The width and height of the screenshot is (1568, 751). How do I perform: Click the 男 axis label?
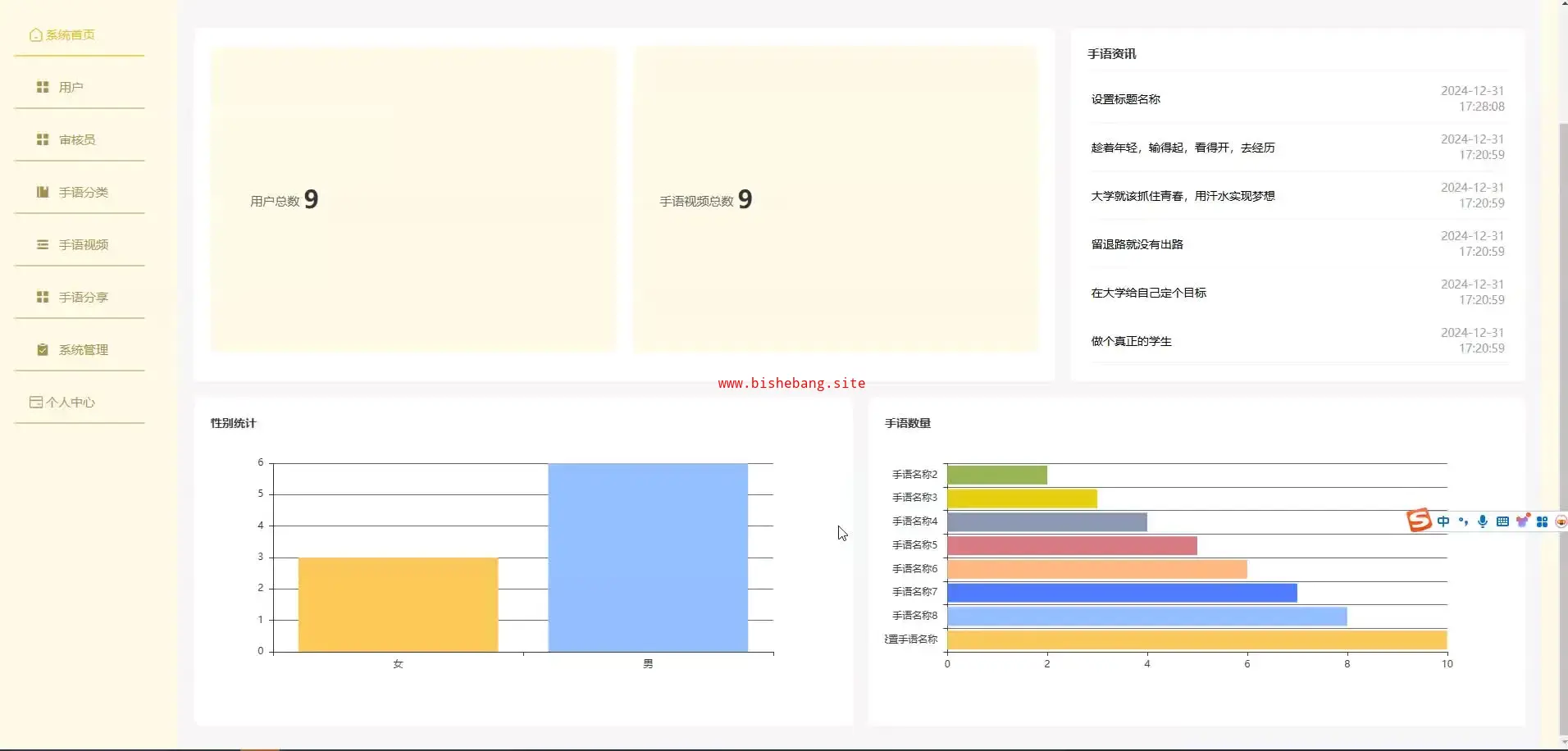click(x=648, y=664)
